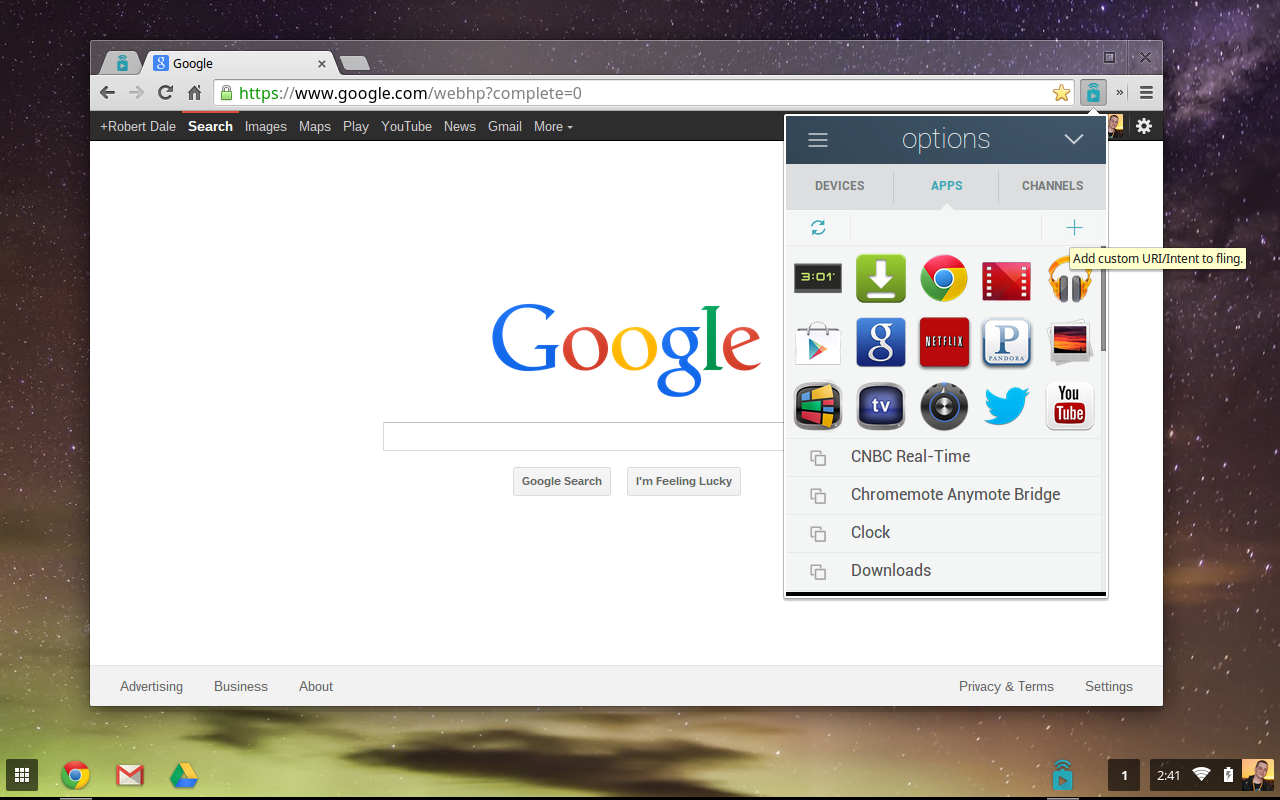Viewport: 1280px width, 800px height.
Task: Launch the Twitter bird app icon
Action: pos(1006,406)
